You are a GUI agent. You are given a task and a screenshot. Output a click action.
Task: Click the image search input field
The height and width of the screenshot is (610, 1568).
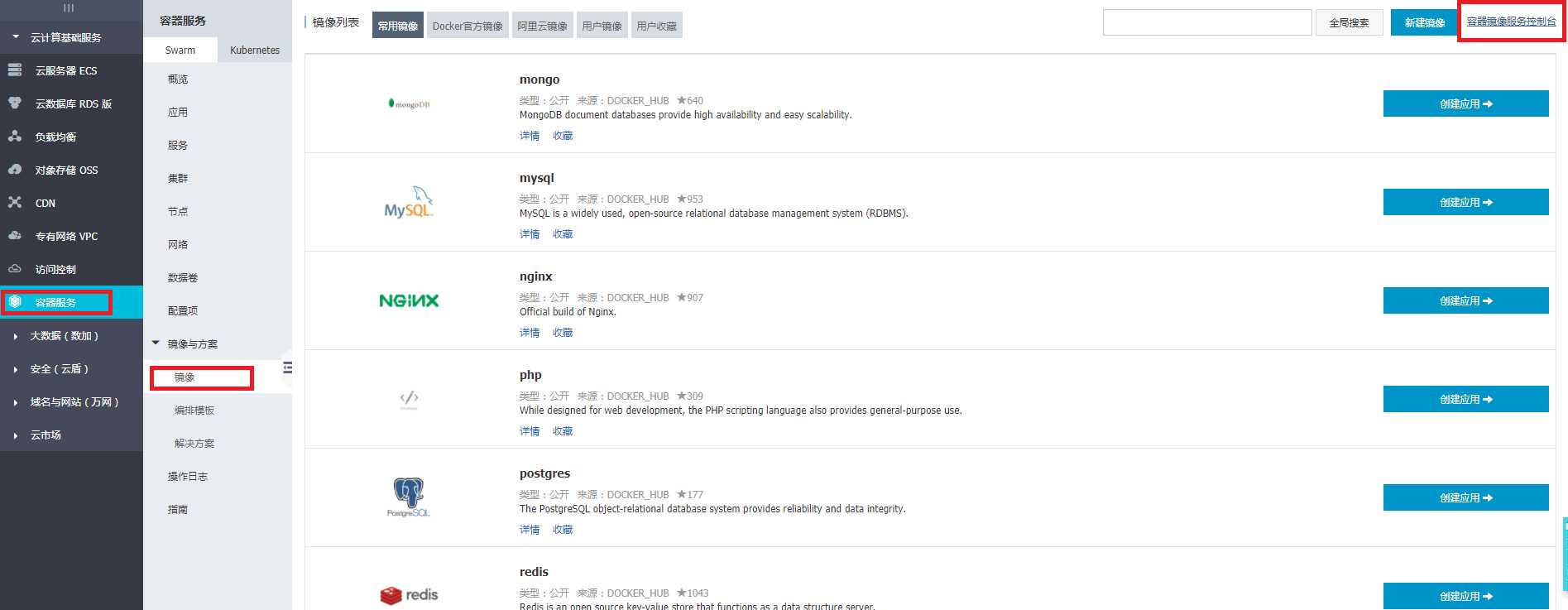click(x=1207, y=22)
